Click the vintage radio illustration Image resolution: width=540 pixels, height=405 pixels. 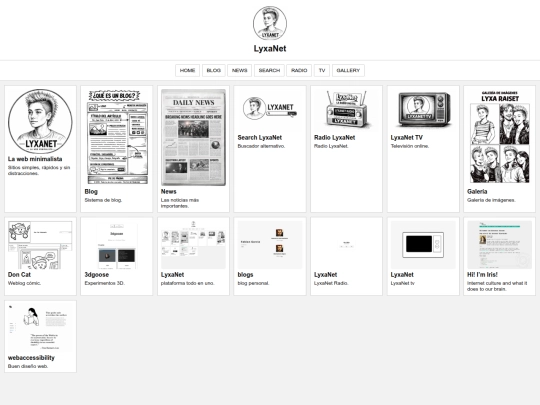[x=346, y=110]
